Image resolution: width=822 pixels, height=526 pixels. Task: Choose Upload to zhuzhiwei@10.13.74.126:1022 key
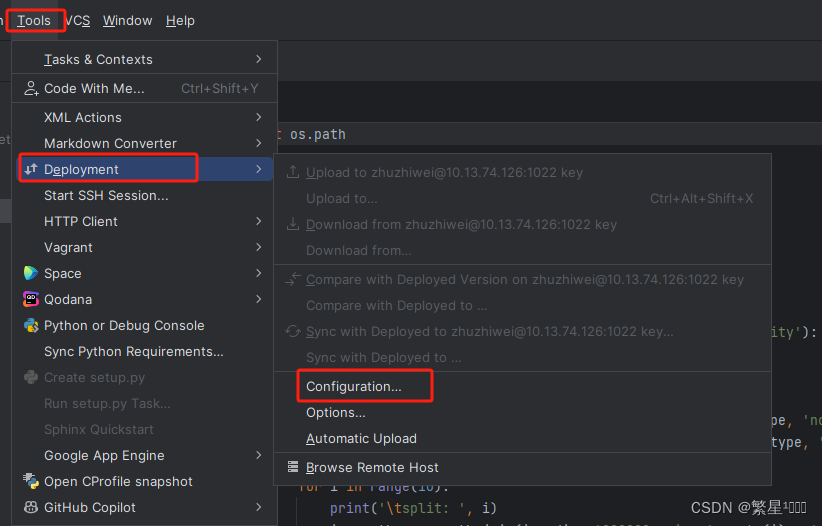pos(522,173)
